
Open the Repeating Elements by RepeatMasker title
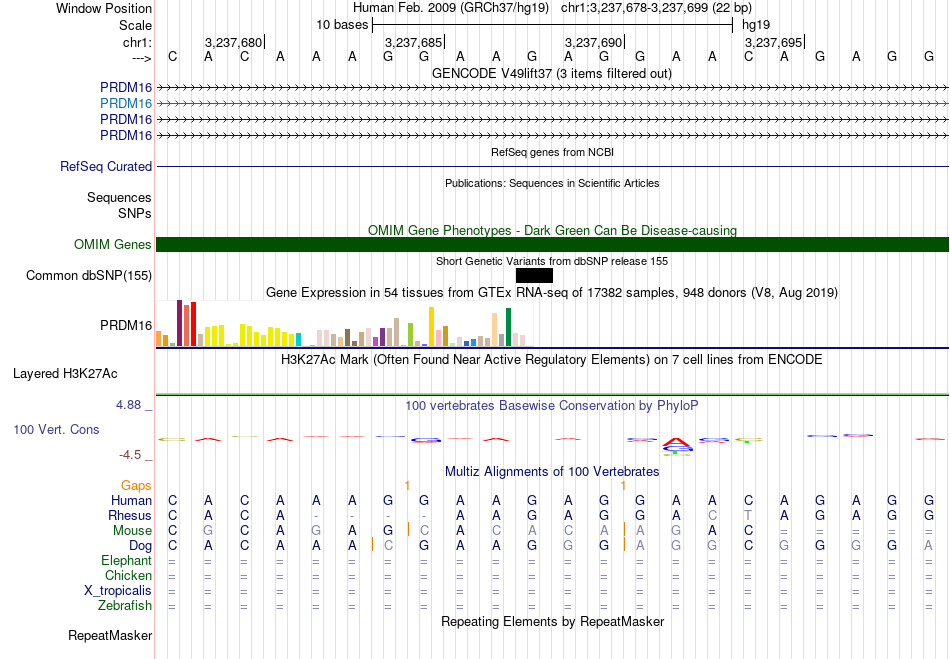click(552, 621)
